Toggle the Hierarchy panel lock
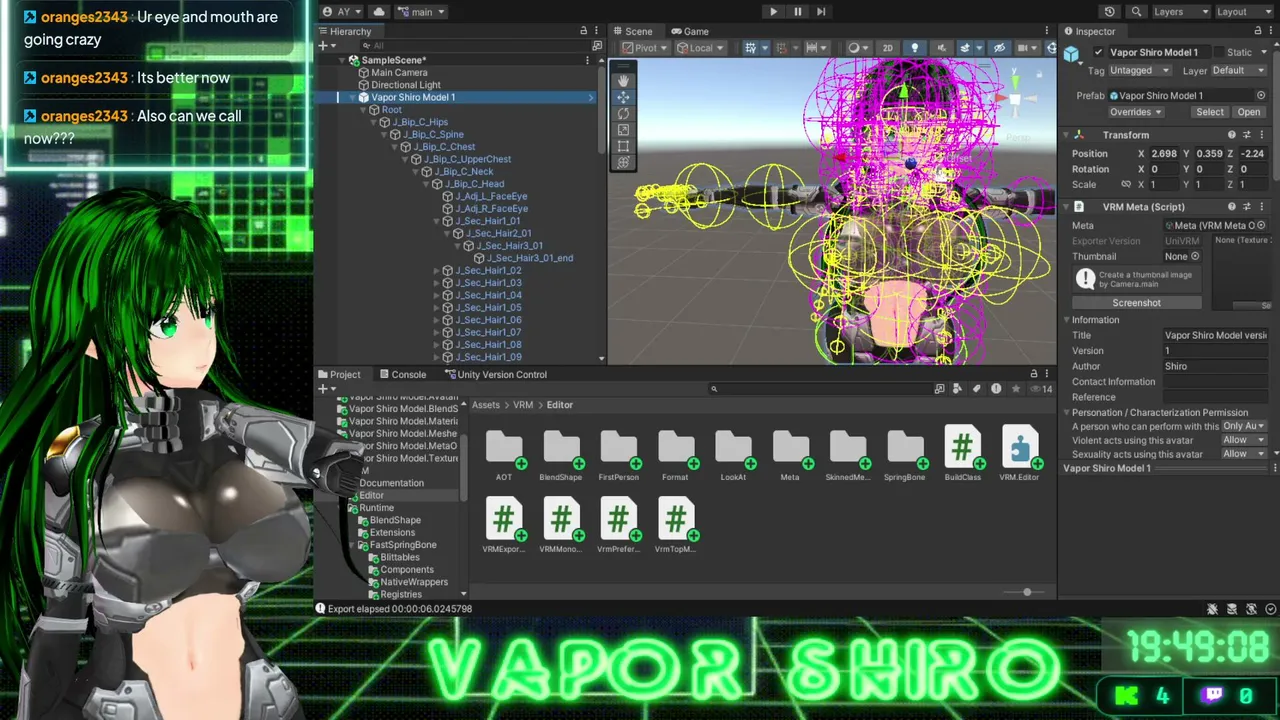1280x720 pixels. pos(584,31)
